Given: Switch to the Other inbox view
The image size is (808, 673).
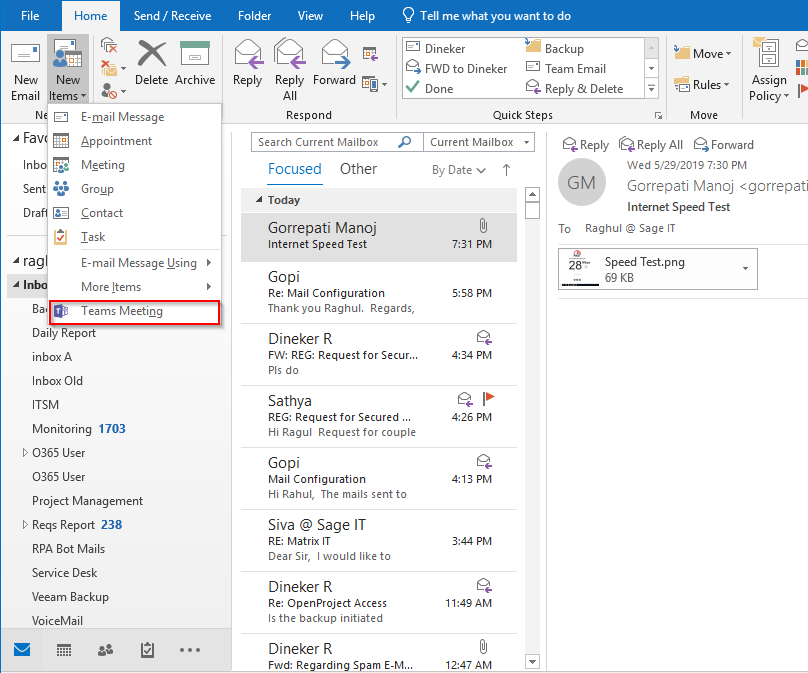Looking at the screenshot, I should [x=358, y=169].
